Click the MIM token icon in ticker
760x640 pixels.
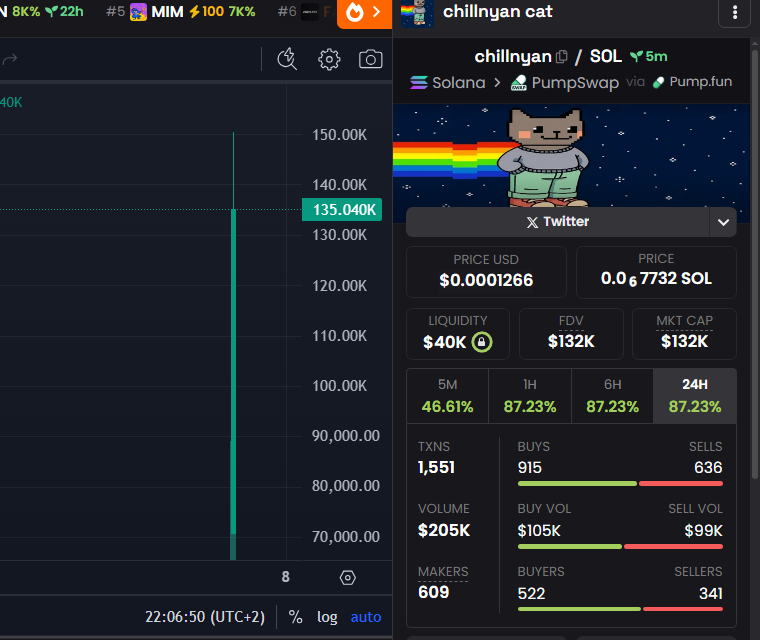click(x=138, y=12)
